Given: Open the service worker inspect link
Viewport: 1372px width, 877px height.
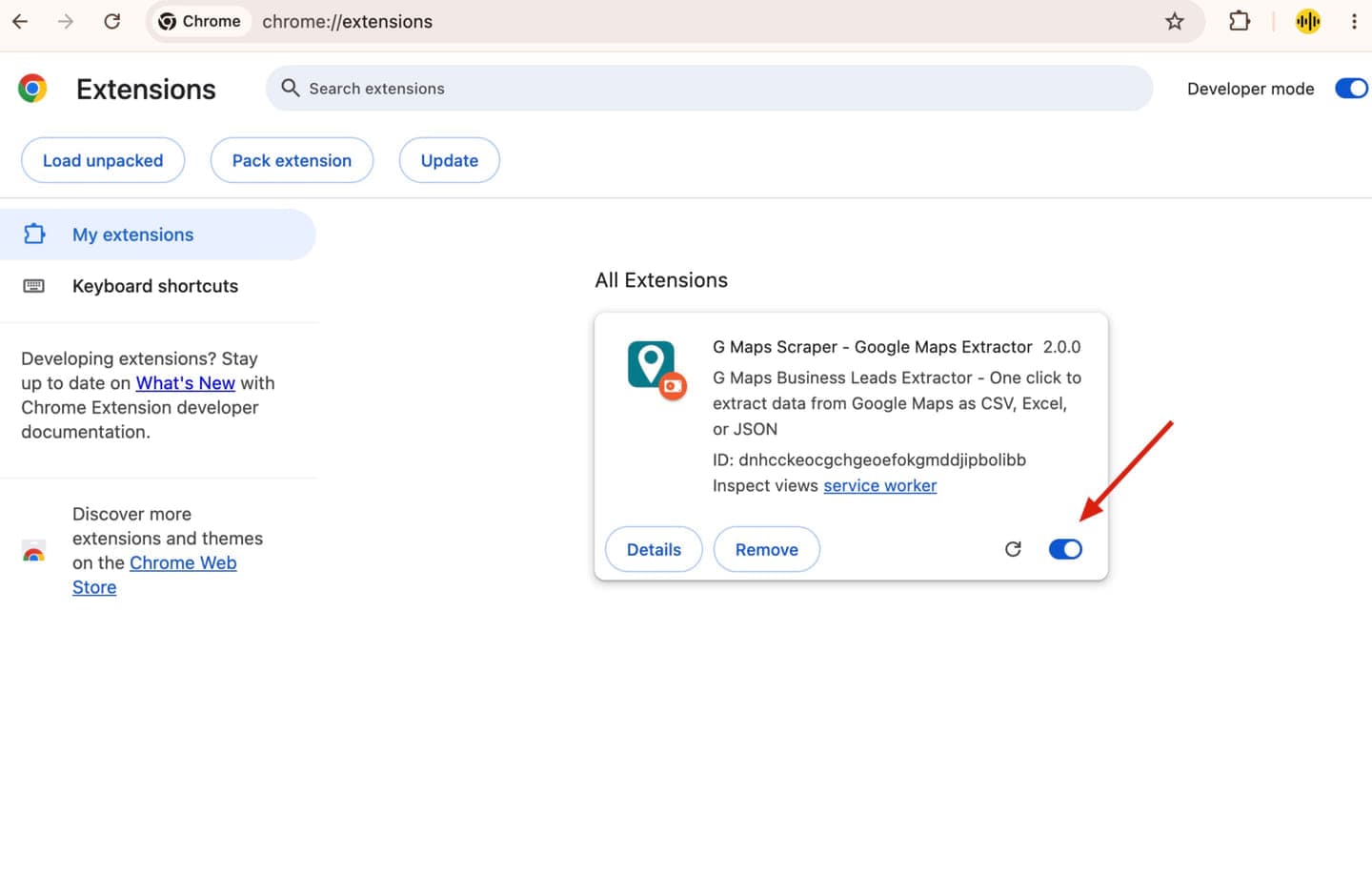Looking at the screenshot, I should click(x=880, y=486).
